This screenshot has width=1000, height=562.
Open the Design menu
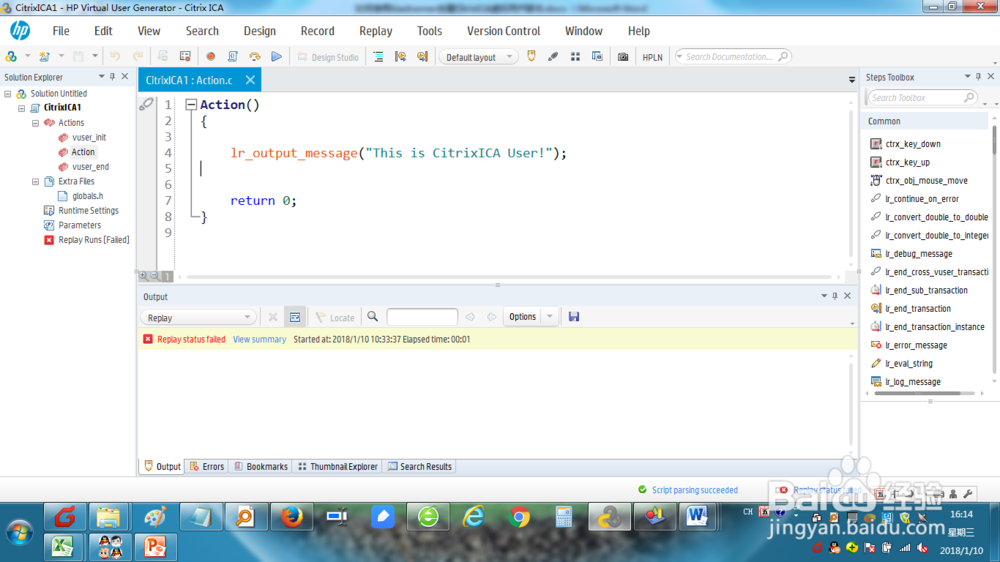click(x=260, y=31)
